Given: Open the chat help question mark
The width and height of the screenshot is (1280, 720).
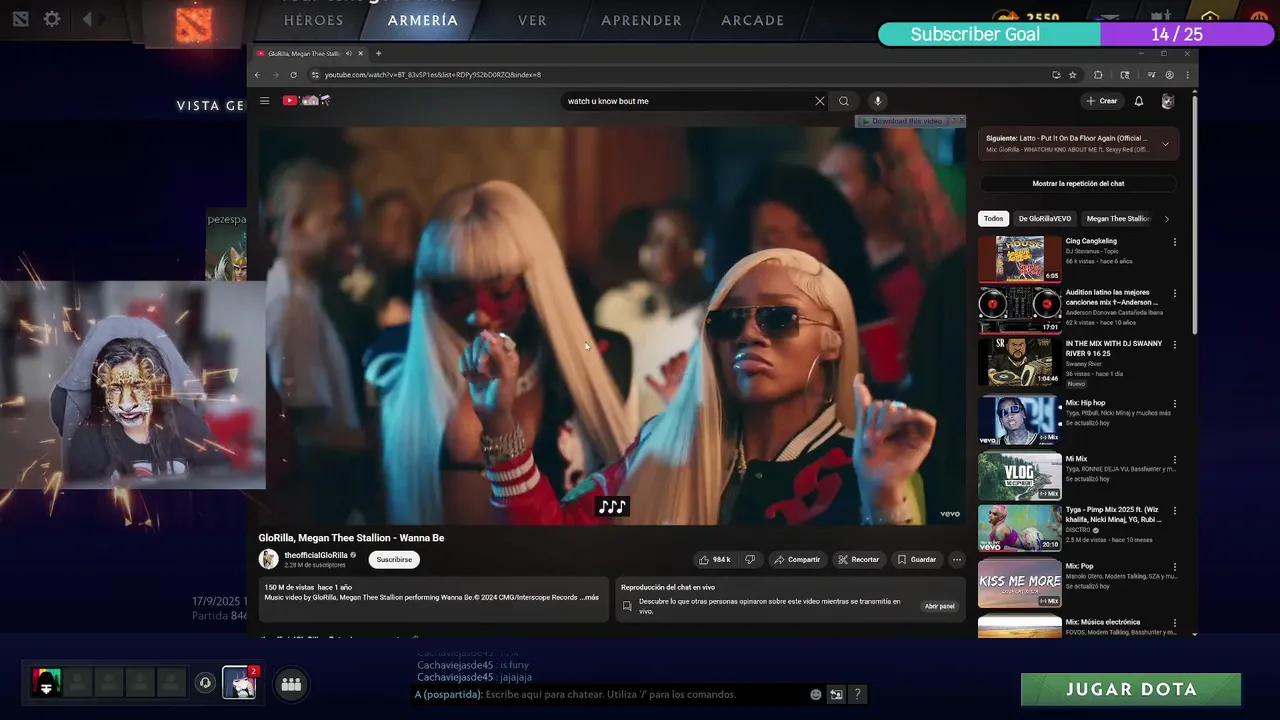Looking at the screenshot, I should 857,694.
